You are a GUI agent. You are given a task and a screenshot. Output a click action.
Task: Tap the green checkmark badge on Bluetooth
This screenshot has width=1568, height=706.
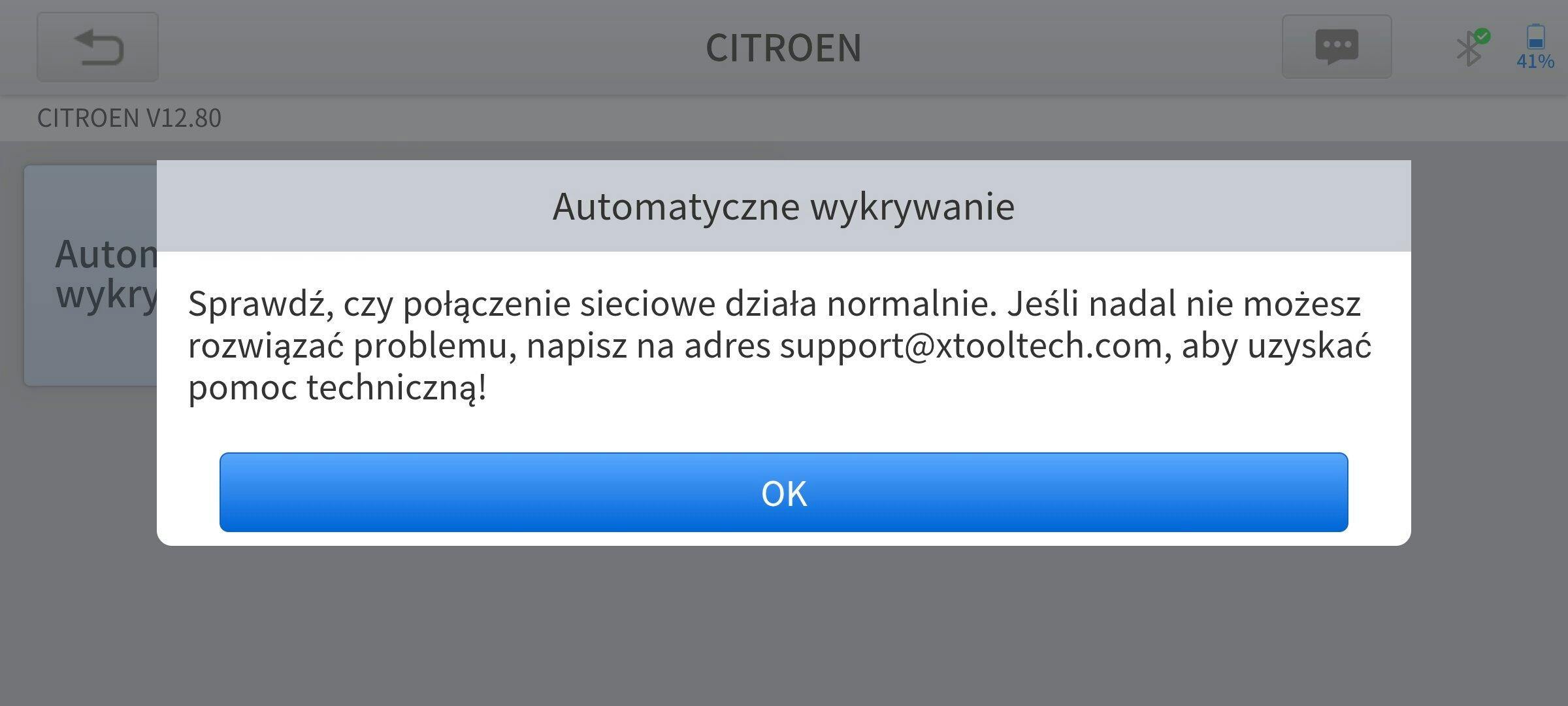click(x=1482, y=36)
